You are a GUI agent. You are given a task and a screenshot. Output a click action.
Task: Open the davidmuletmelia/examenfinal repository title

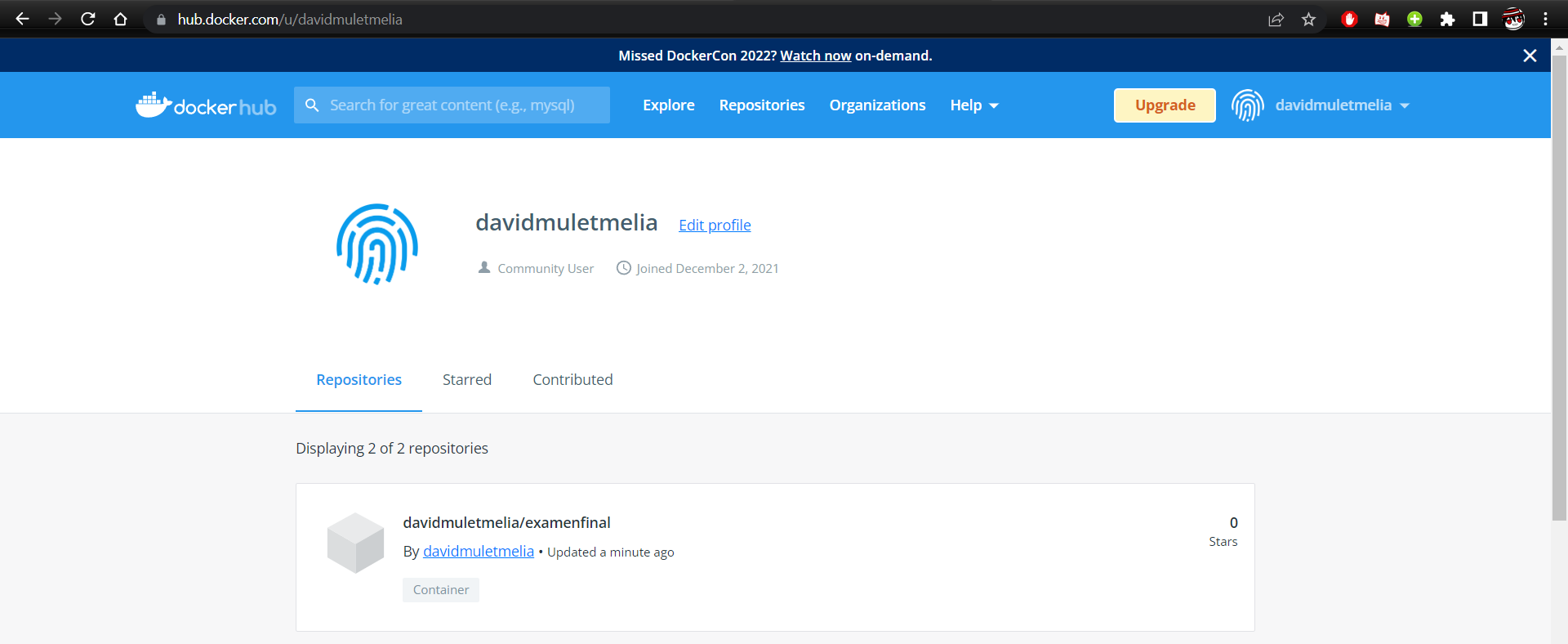click(506, 523)
